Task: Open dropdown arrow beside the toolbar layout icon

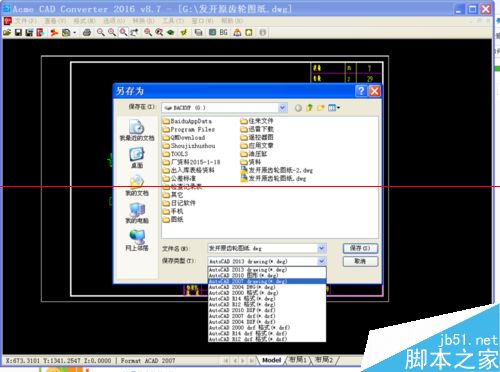Action: click(x=75, y=32)
